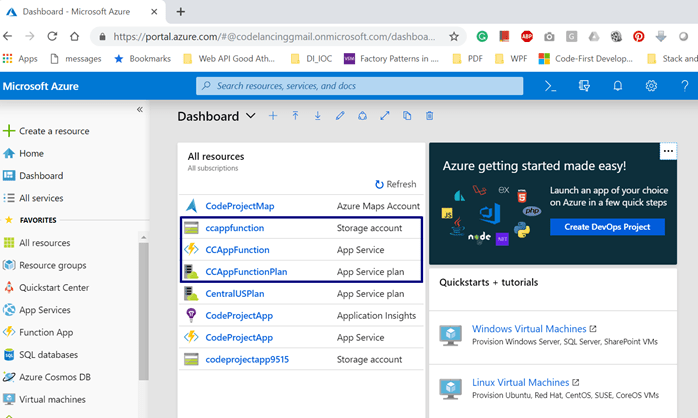Click the new dashboard plus icon

tap(273, 116)
